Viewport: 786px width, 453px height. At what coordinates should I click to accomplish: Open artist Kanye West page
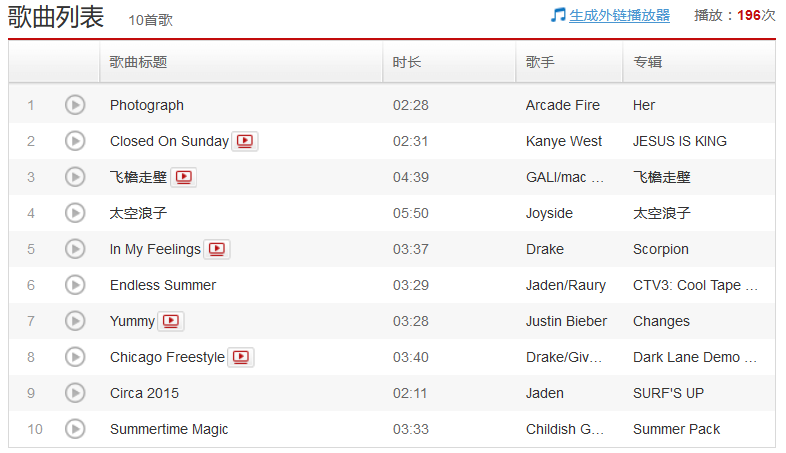coord(564,141)
